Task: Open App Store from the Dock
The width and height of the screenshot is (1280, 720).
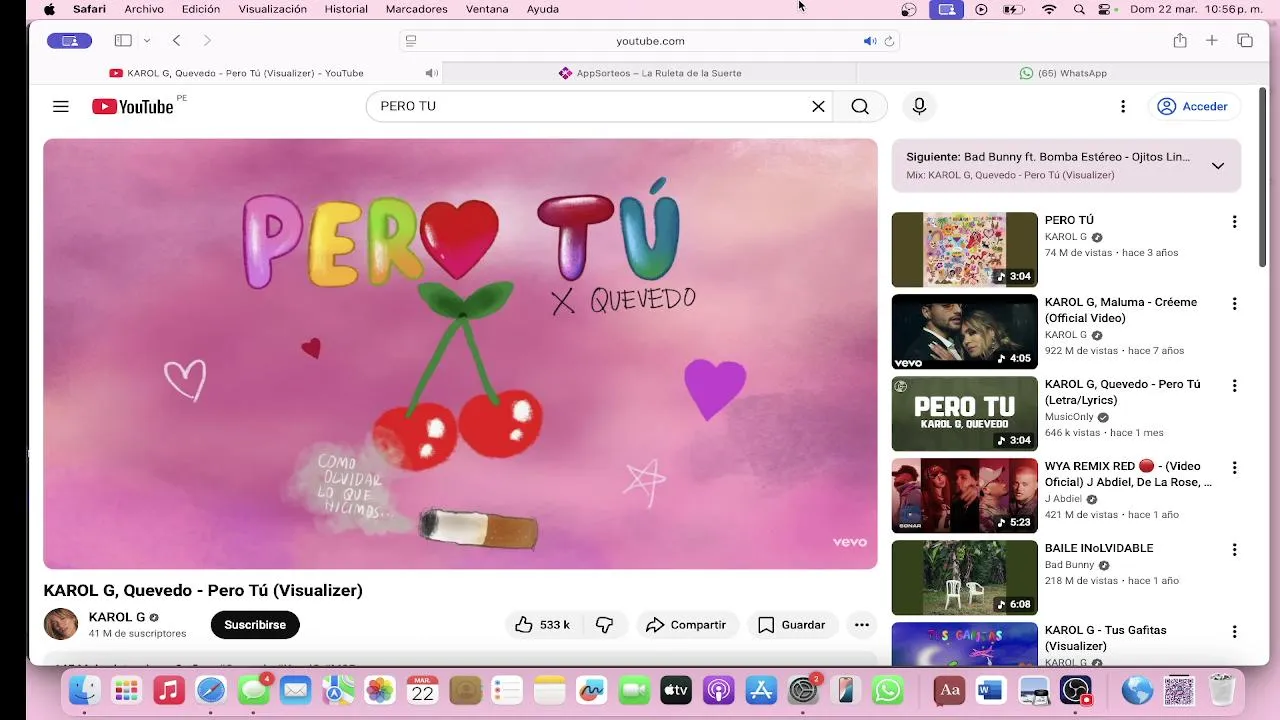Action: [762, 690]
